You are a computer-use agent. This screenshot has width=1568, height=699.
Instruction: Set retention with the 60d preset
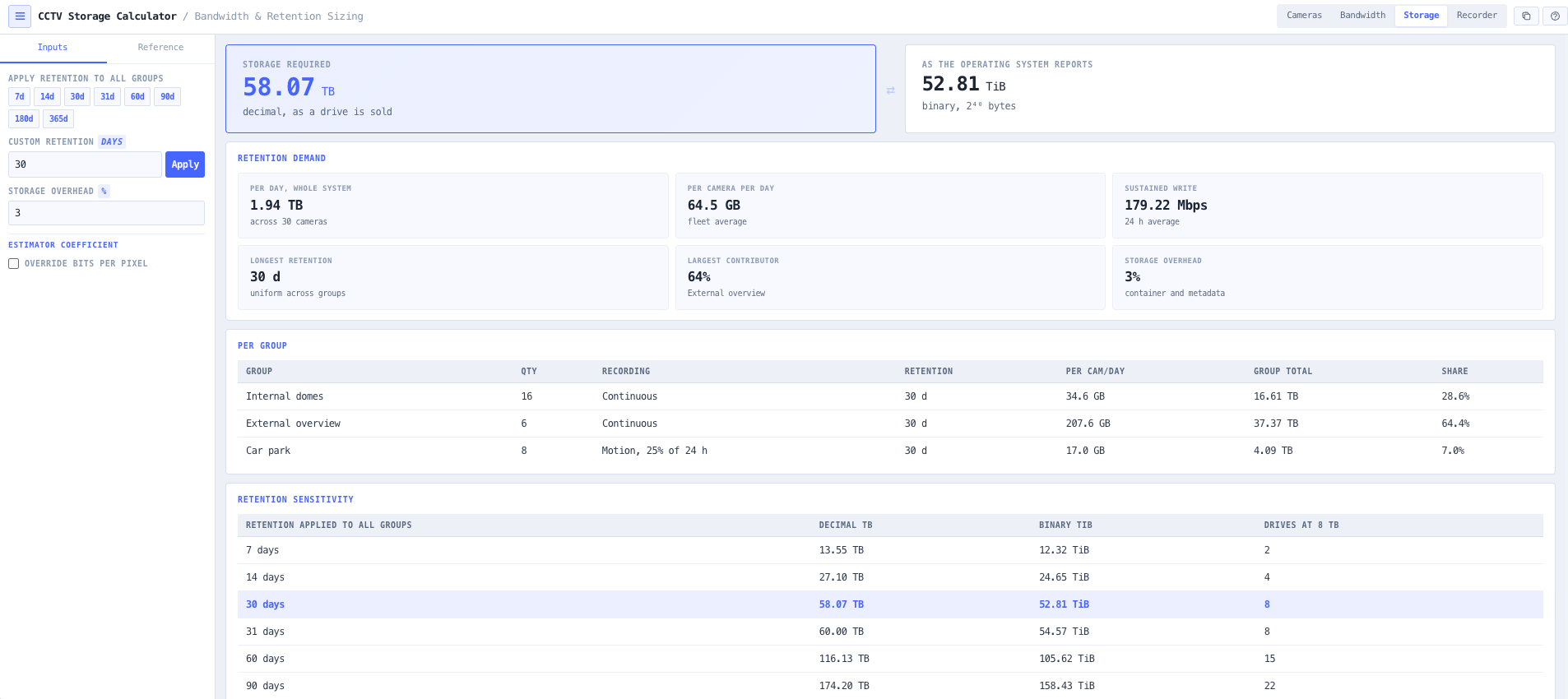click(x=137, y=97)
